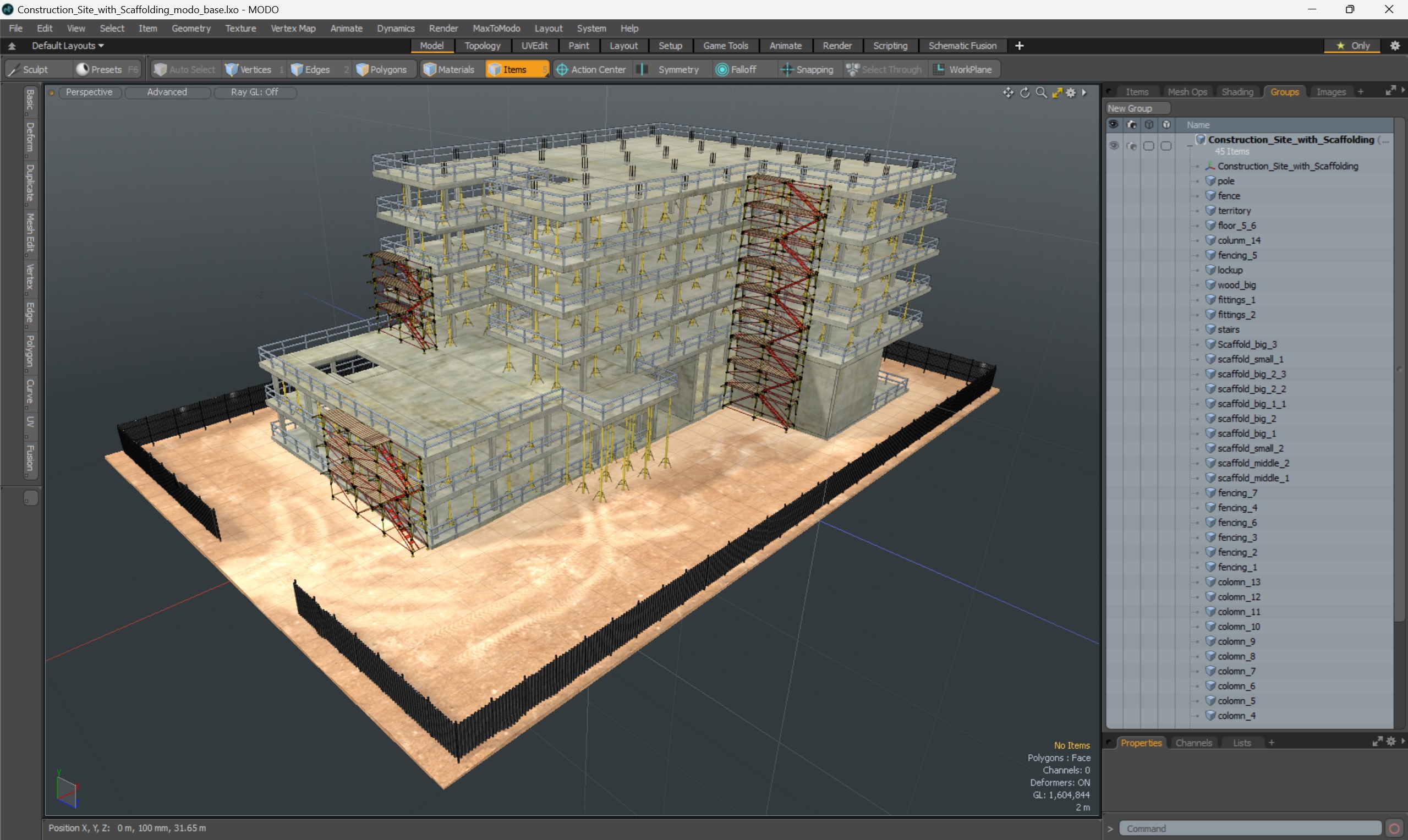Toggle render column header icon

coord(1131,124)
